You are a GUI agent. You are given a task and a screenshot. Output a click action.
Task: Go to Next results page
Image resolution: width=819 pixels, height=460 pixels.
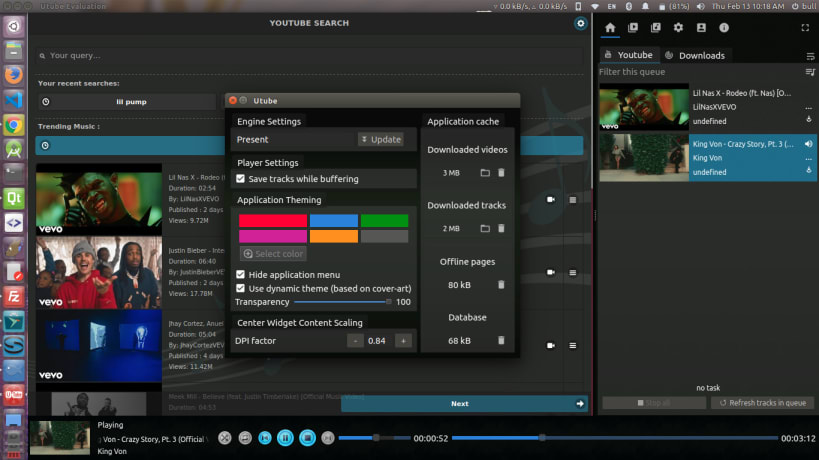coord(464,404)
